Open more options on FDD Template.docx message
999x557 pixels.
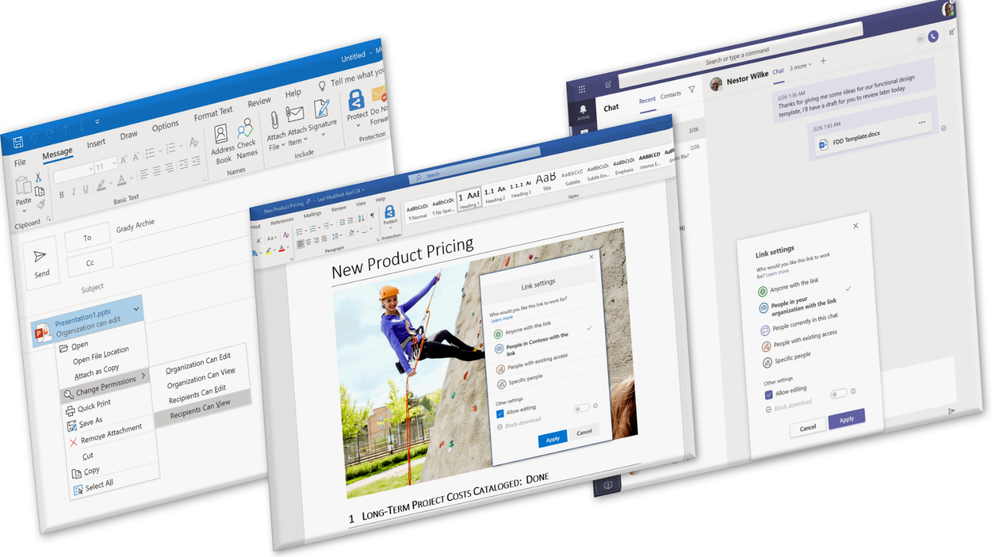[x=922, y=122]
